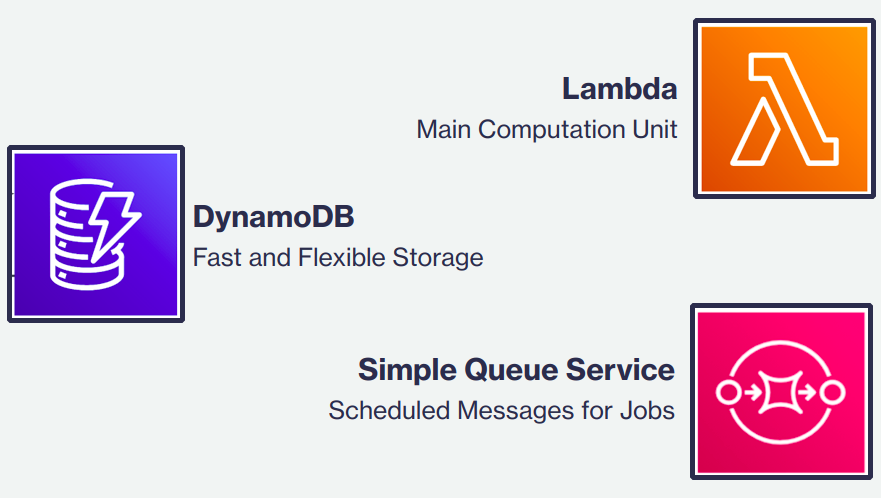Select the purple DynamoDB database icon
The width and height of the screenshot is (881, 498).
(x=96, y=234)
